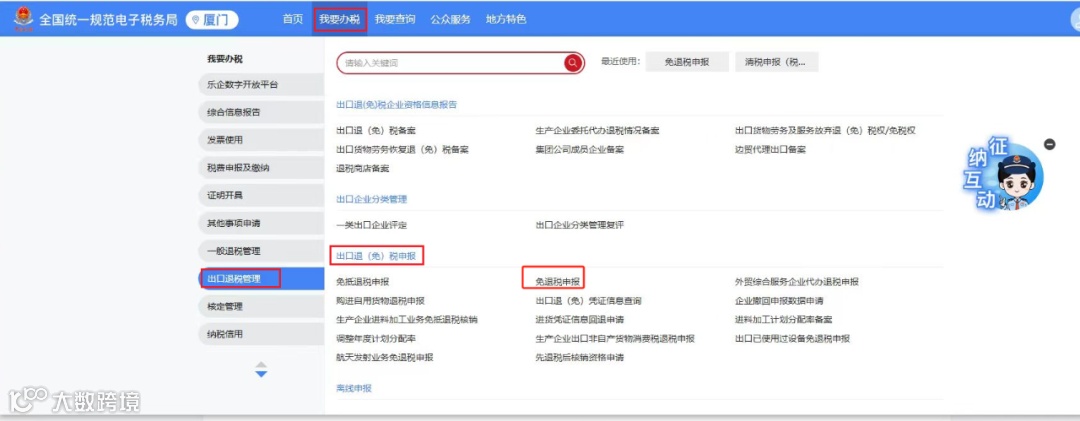Open 先退税后核销资格申请
This screenshot has height=421, width=1080.
tap(580, 358)
